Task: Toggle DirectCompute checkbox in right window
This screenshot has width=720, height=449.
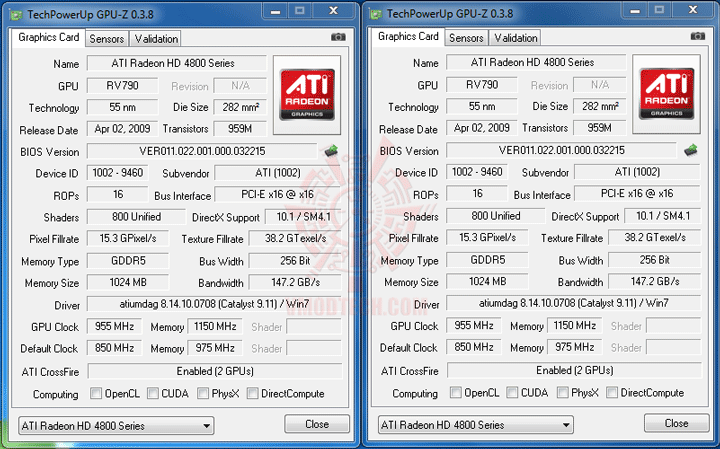Action: pyautogui.click(x=612, y=392)
